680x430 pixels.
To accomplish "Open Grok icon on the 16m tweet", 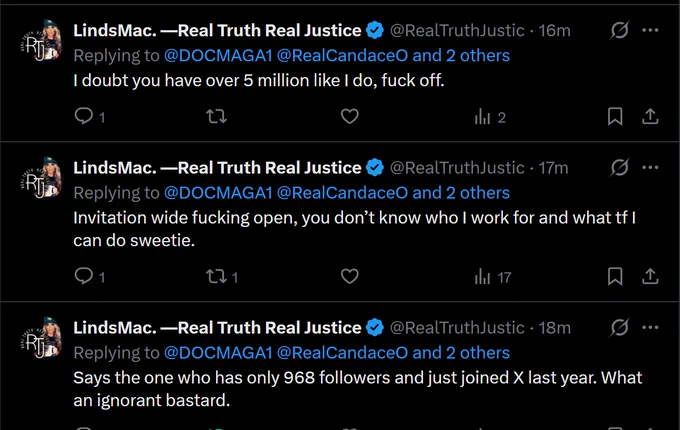I will (x=619, y=30).
